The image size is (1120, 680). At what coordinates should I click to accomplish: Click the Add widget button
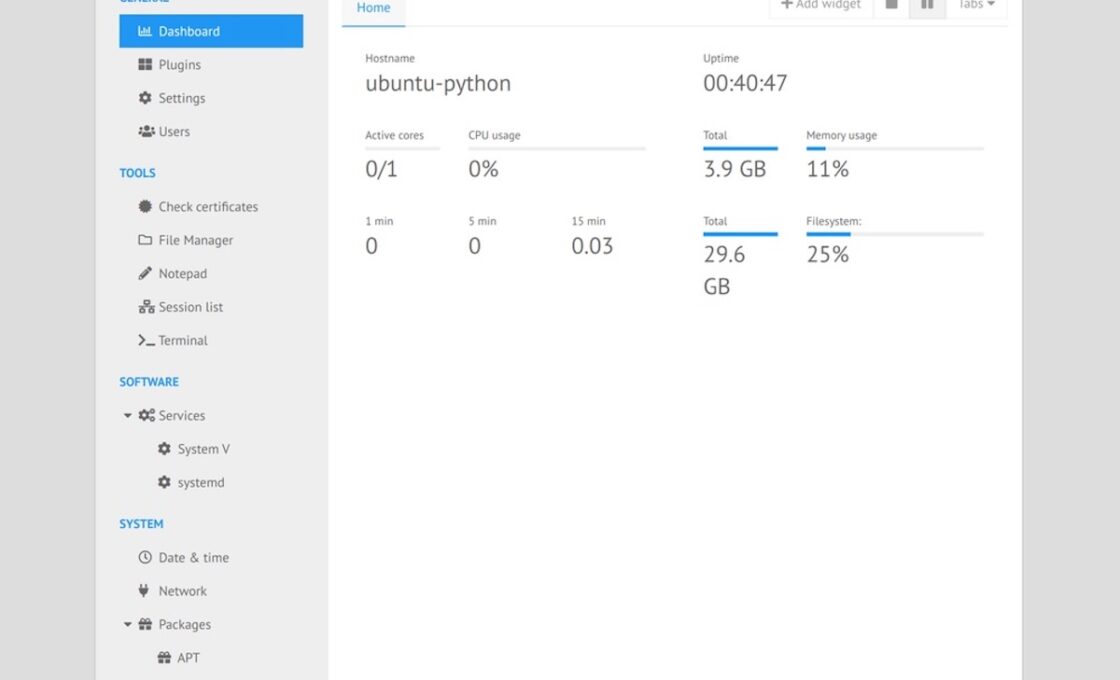tap(820, 5)
